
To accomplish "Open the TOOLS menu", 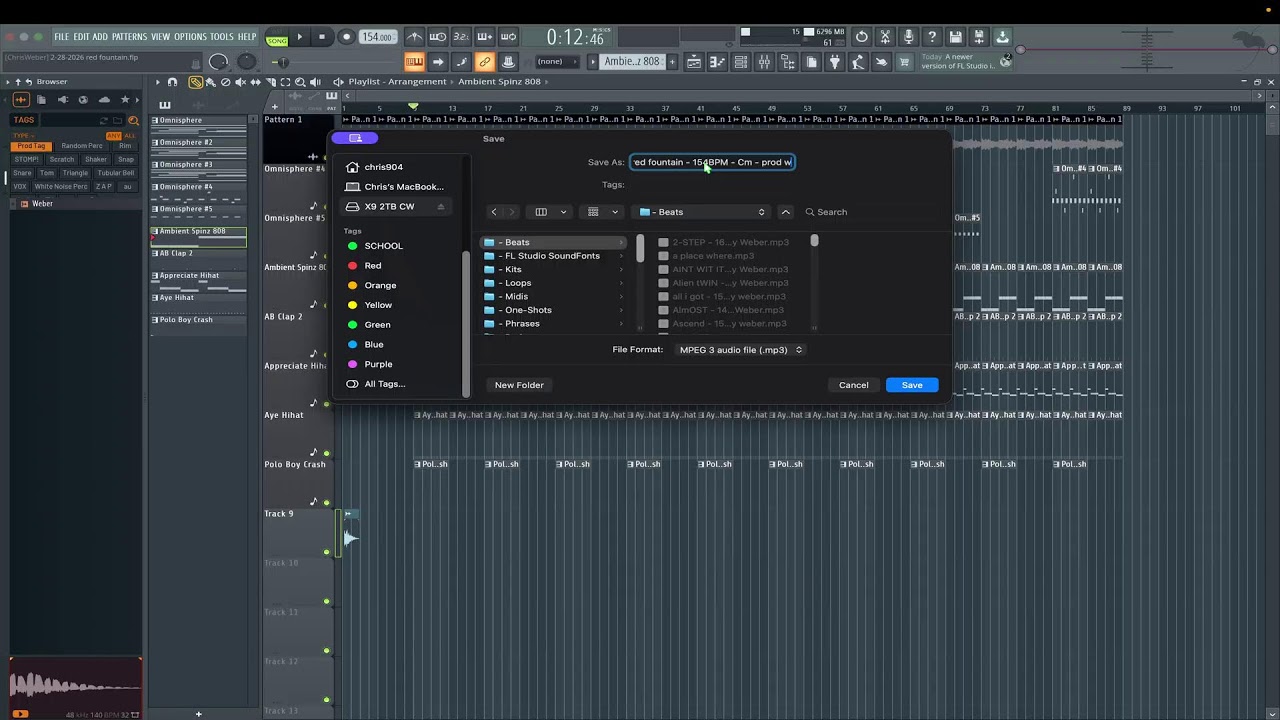I will coord(221,37).
